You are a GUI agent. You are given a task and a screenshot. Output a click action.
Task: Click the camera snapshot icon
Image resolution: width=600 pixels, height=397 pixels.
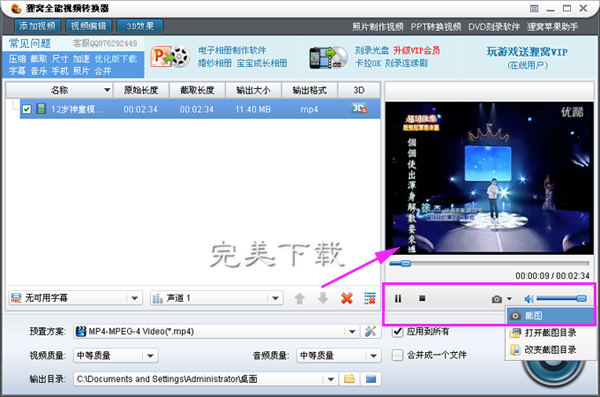click(497, 299)
